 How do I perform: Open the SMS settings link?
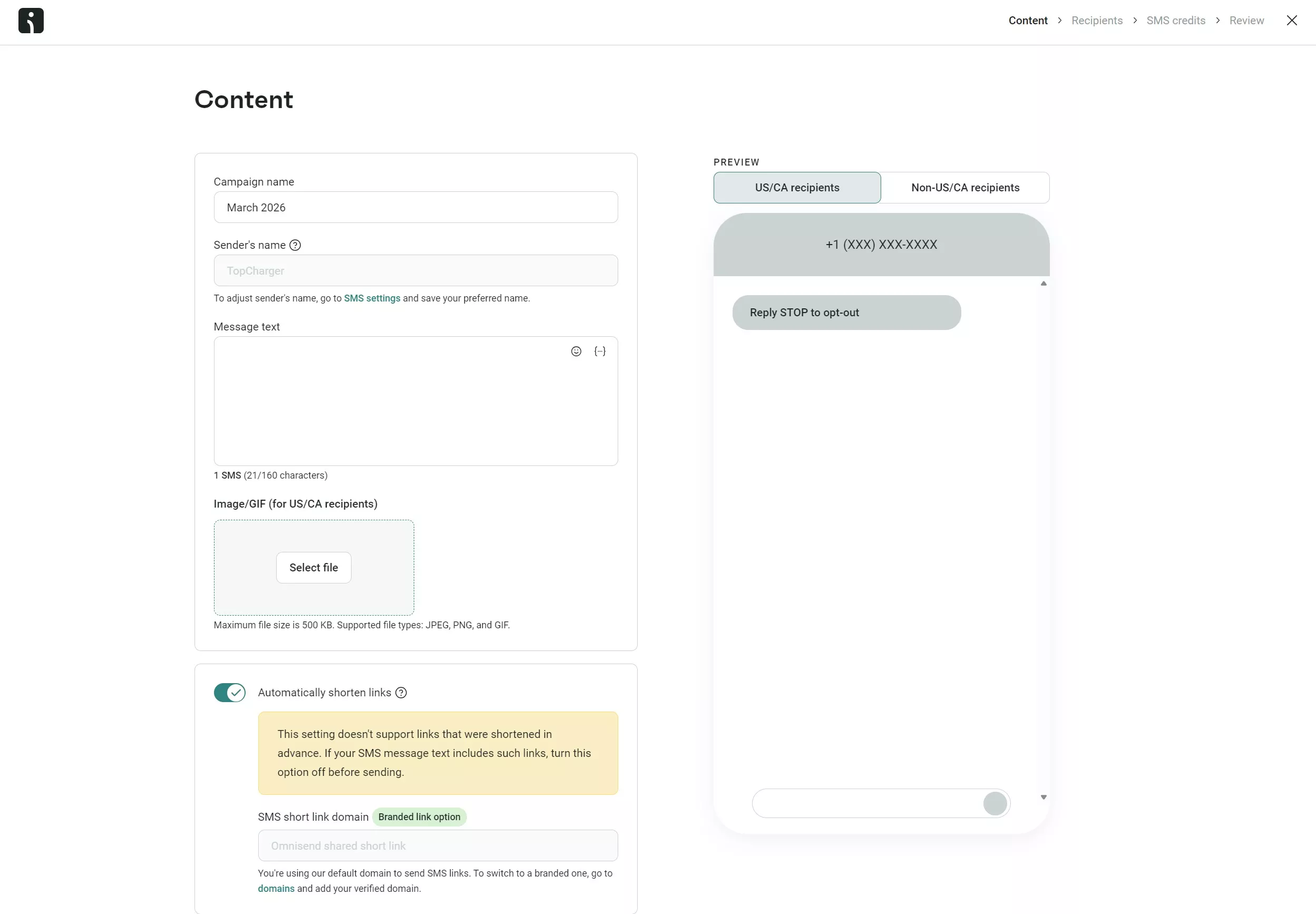(372, 298)
